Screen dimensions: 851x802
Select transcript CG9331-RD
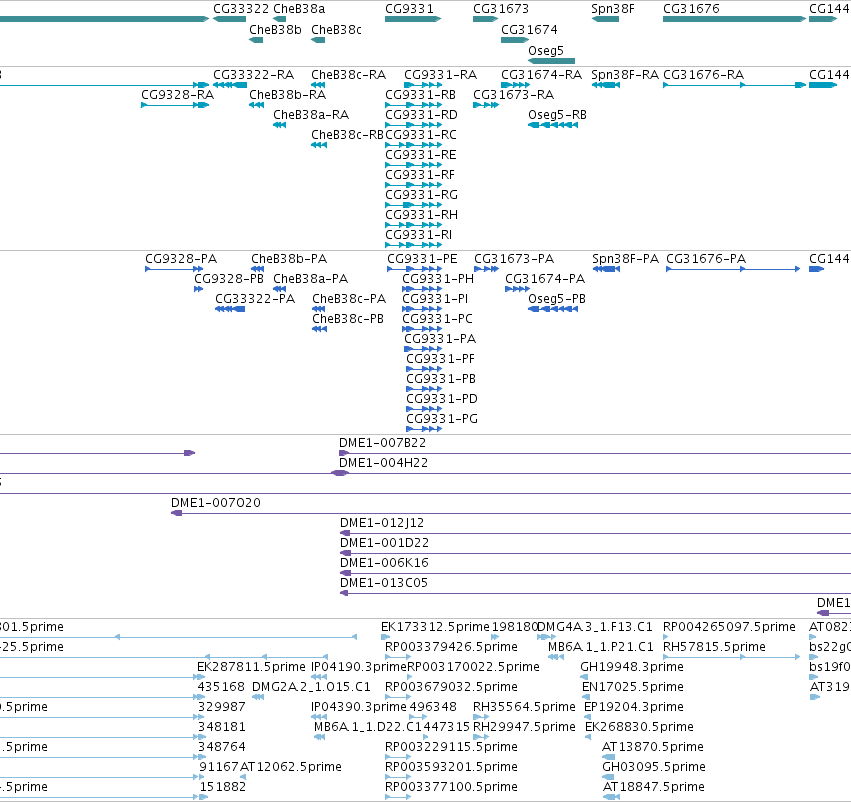pos(421,115)
